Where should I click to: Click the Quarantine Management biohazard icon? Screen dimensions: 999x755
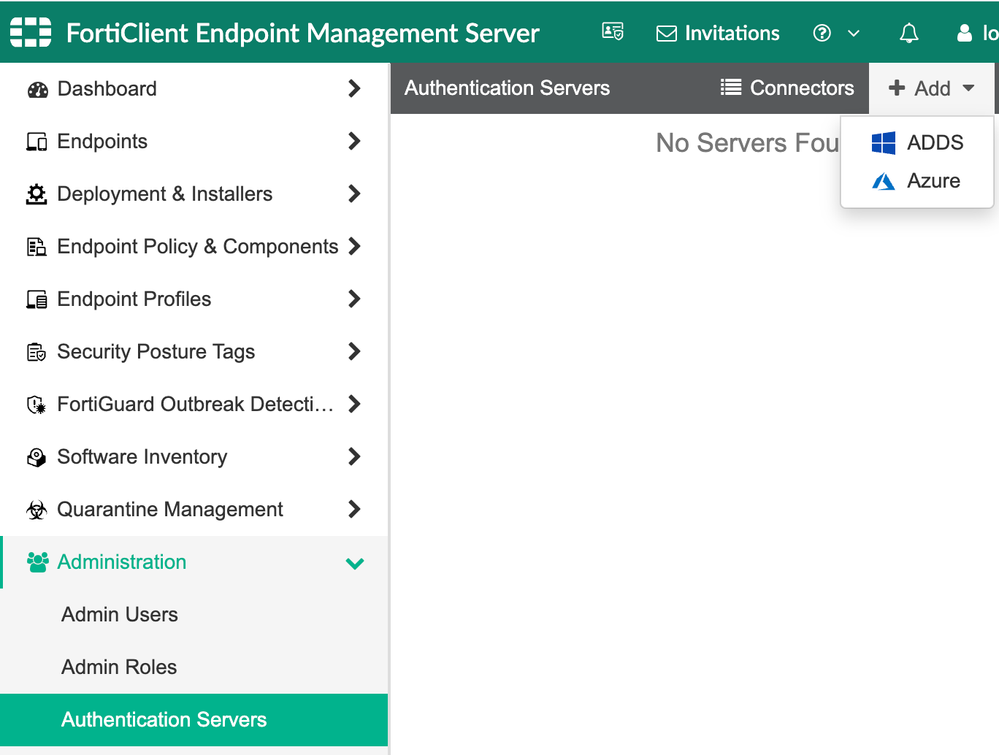pos(37,510)
